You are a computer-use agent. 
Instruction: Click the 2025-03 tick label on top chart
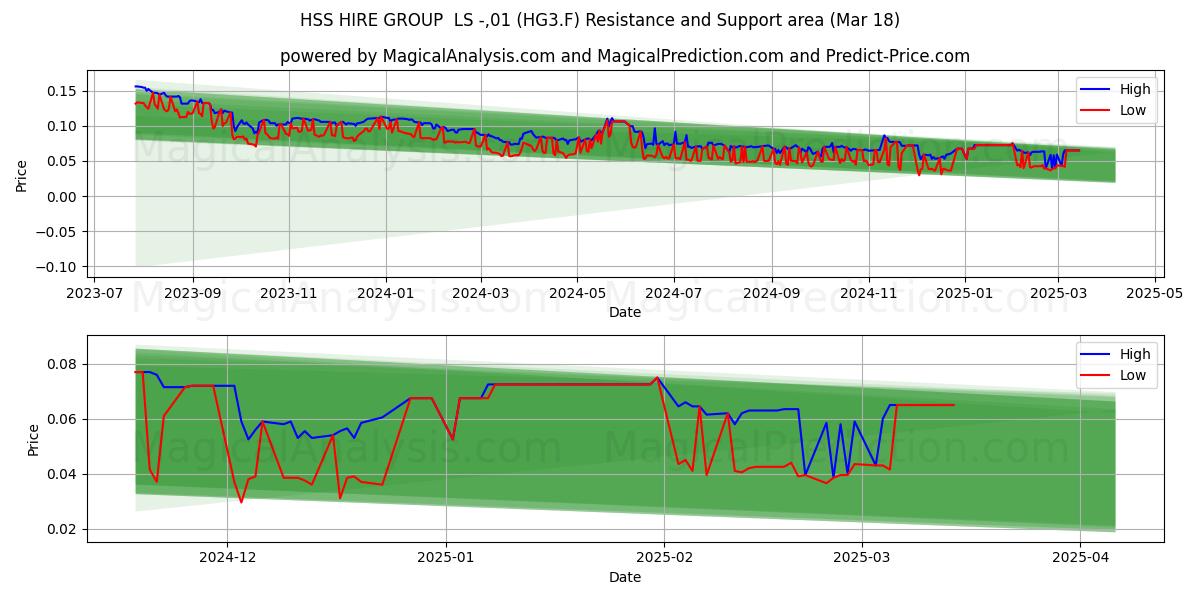(x=1059, y=294)
